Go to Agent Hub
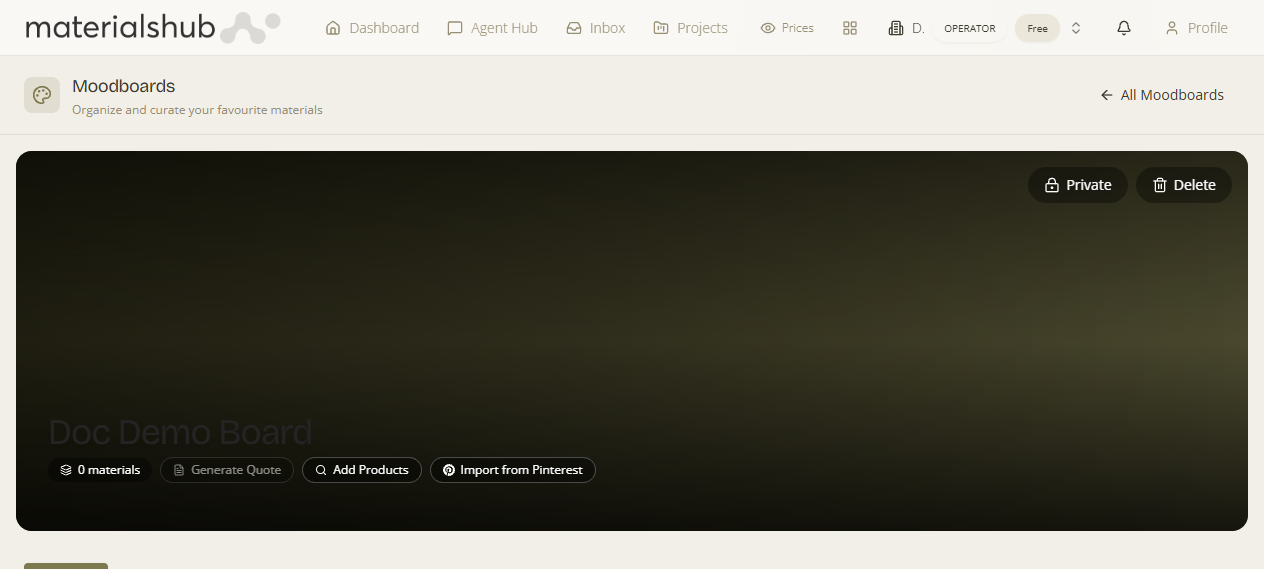1264x569 pixels. 493,28
